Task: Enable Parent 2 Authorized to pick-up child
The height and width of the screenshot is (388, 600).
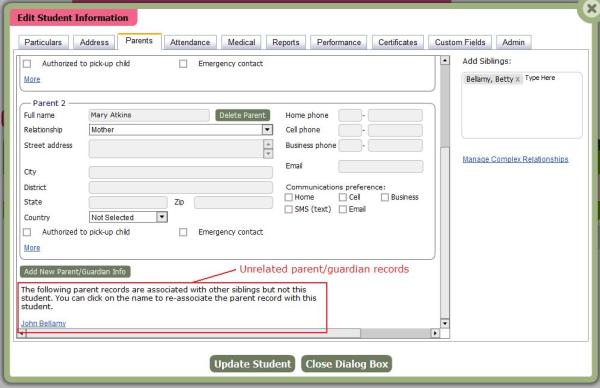Action: [27, 232]
